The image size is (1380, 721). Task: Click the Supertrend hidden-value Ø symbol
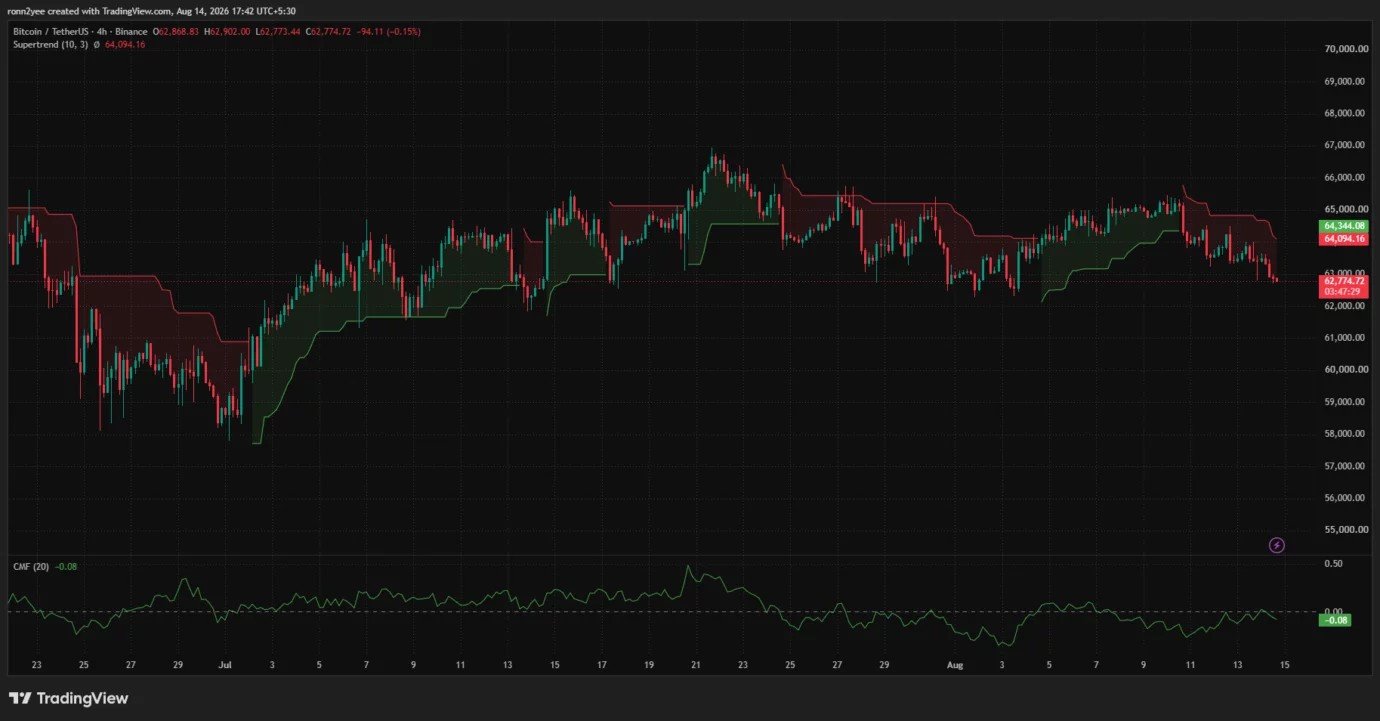(x=96, y=45)
